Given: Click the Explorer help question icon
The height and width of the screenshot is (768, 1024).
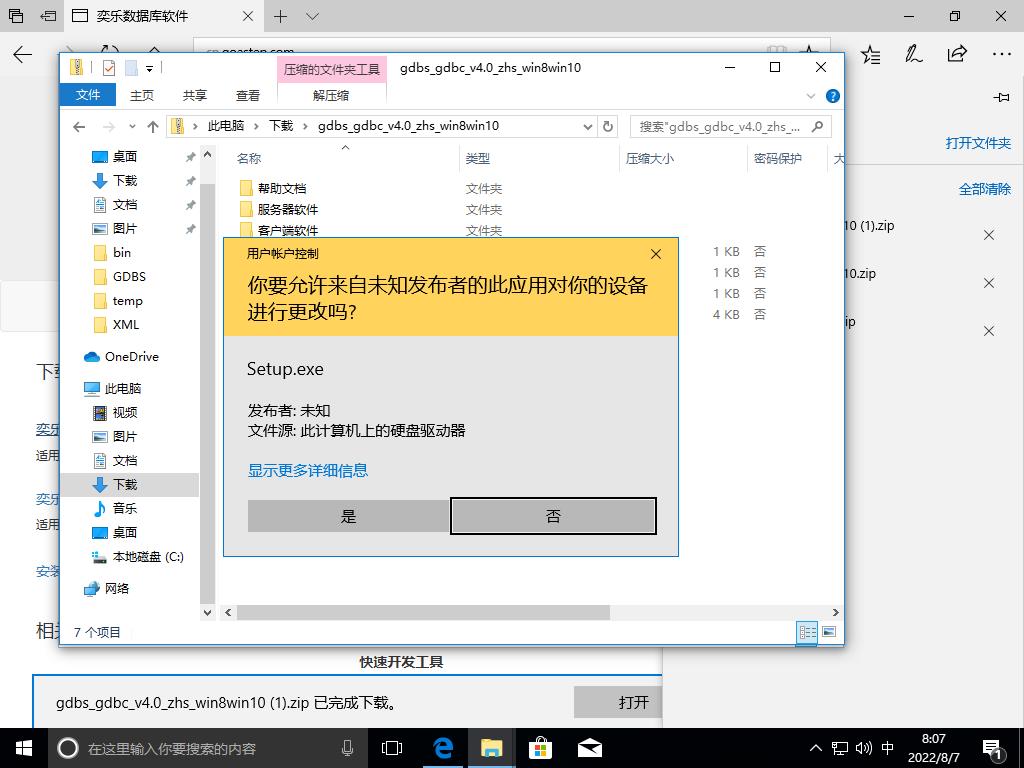Looking at the screenshot, I should pos(832,96).
